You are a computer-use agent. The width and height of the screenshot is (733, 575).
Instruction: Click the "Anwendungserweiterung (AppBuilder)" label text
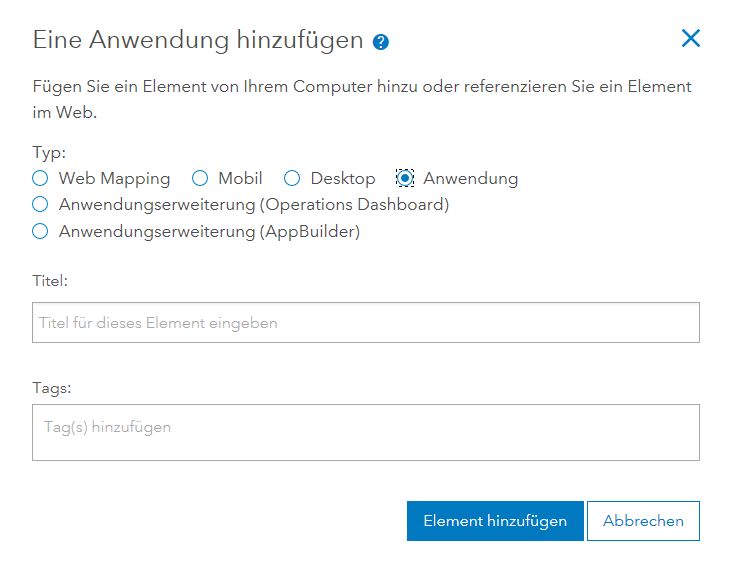pyautogui.click(x=209, y=232)
